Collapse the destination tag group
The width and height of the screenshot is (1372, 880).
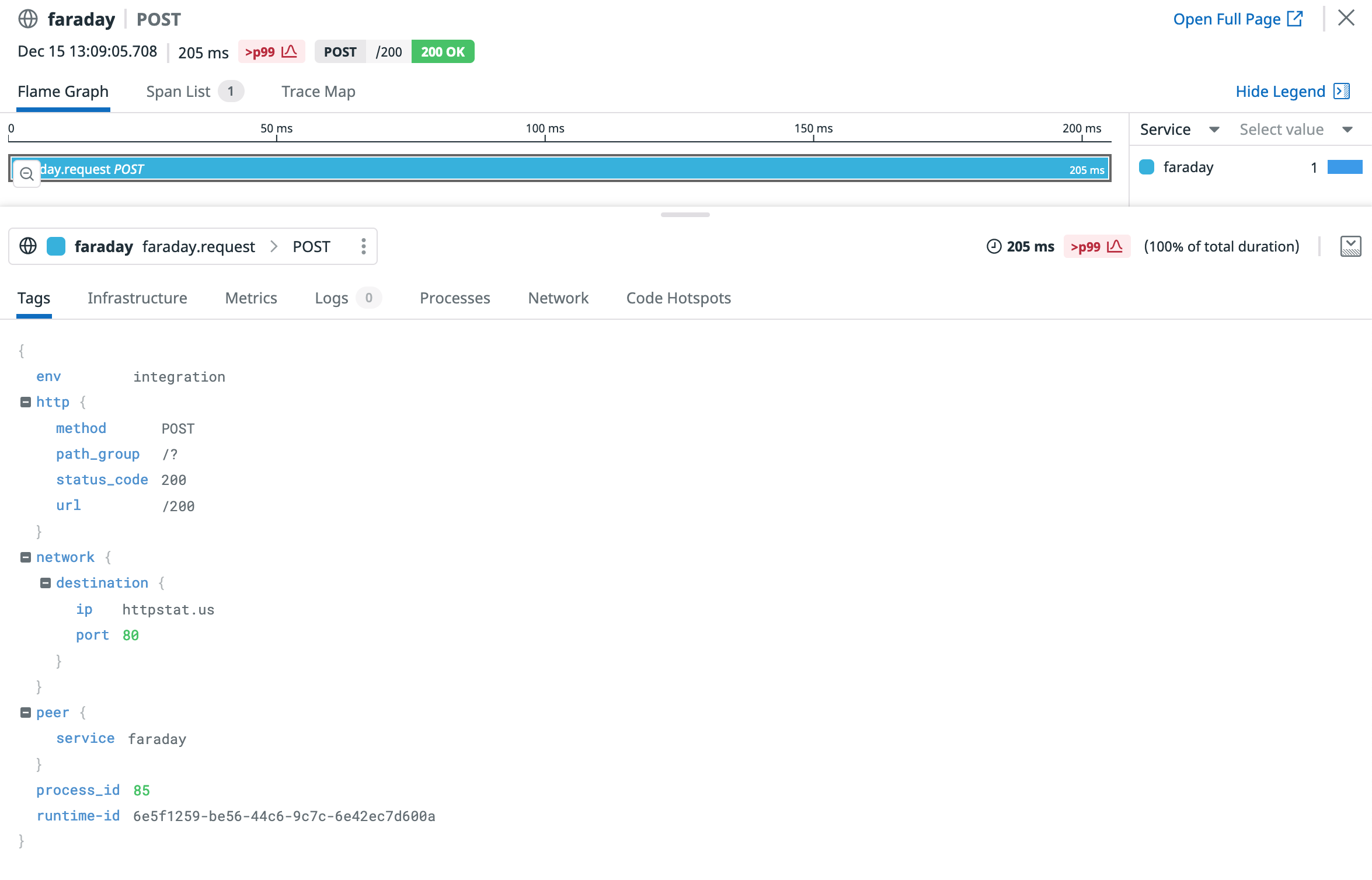[46, 583]
